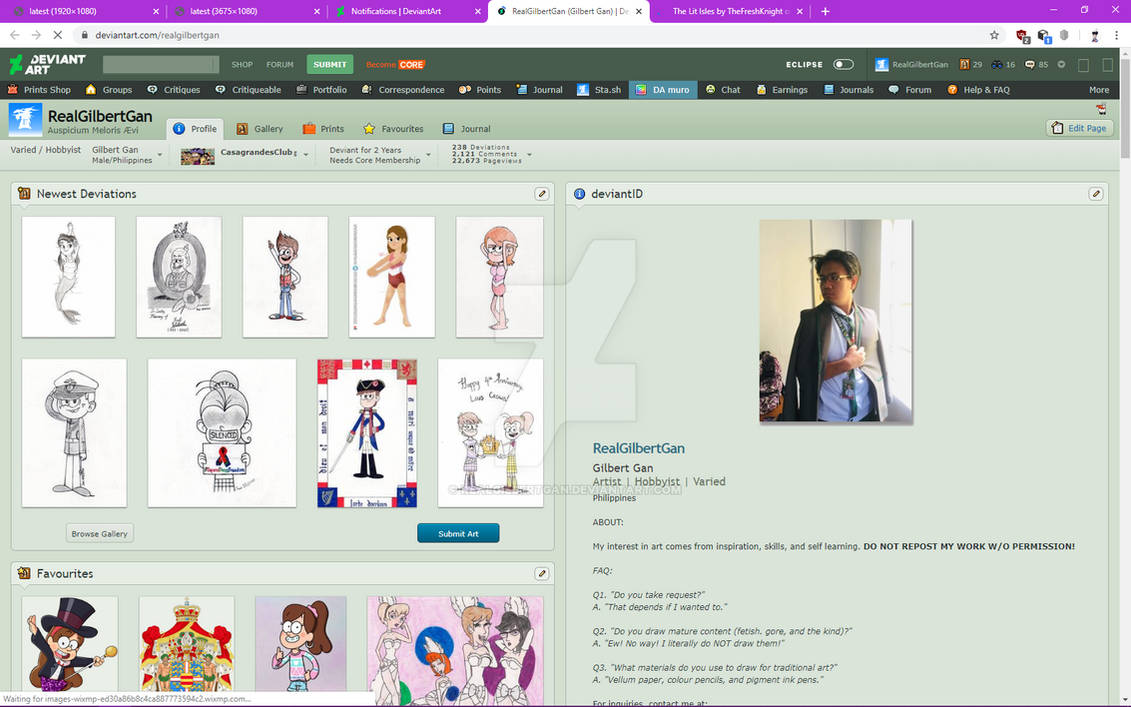Open the SHOP link in the header
The height and width of the screenshot is (707, 1131).
click(x=242, y=64)
